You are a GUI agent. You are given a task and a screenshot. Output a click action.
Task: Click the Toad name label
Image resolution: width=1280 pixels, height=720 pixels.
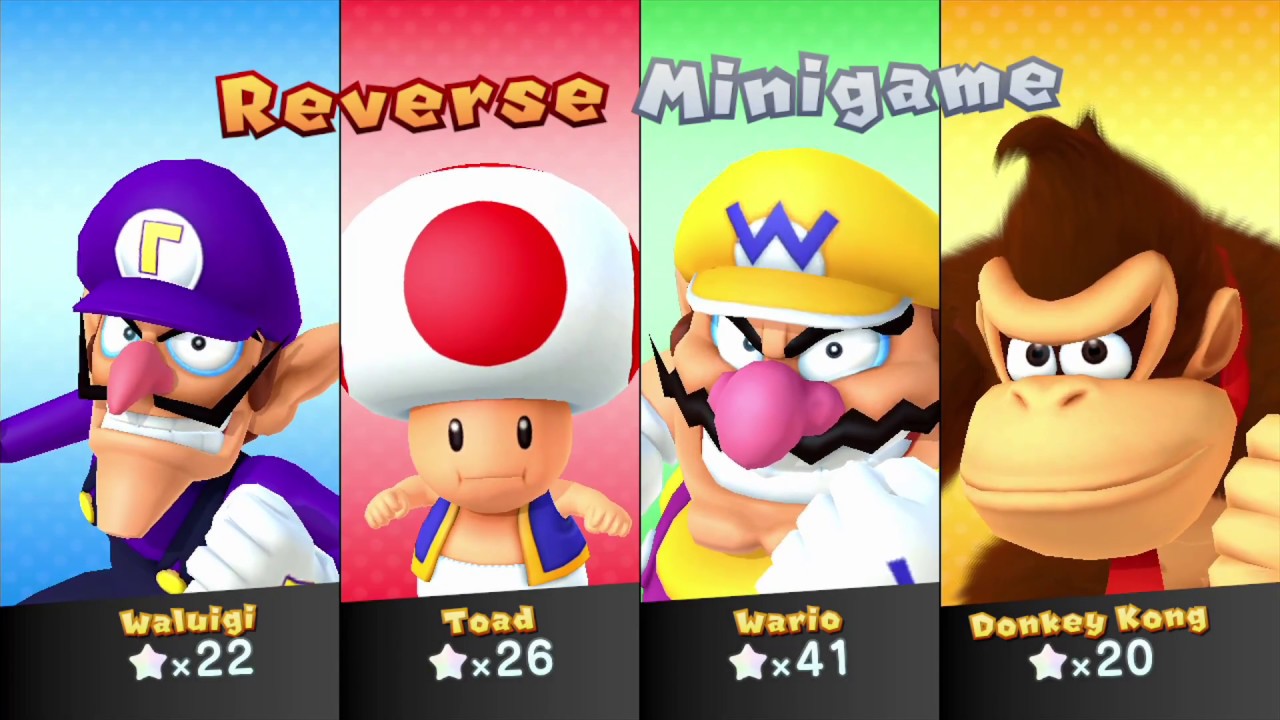(489, 622)
